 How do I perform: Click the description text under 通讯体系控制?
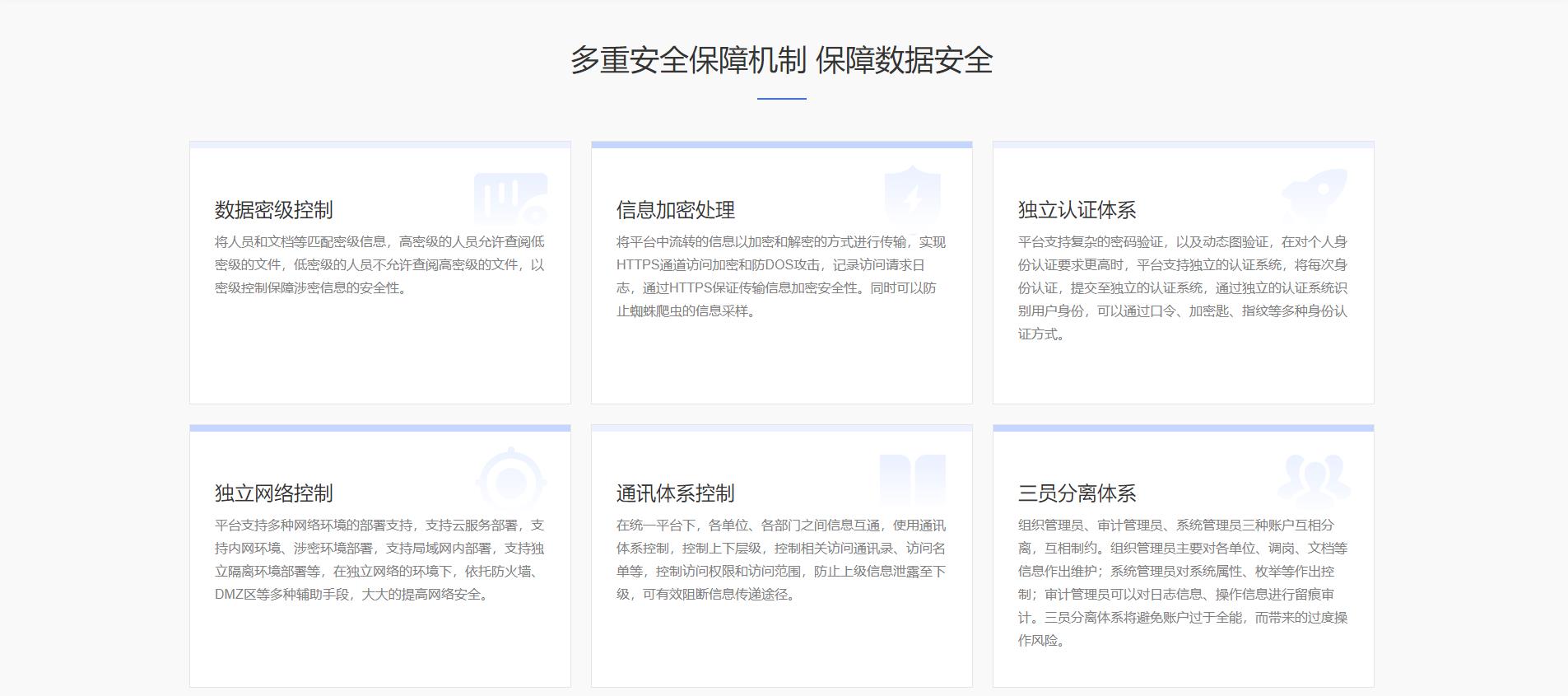[x=780, y=560]
